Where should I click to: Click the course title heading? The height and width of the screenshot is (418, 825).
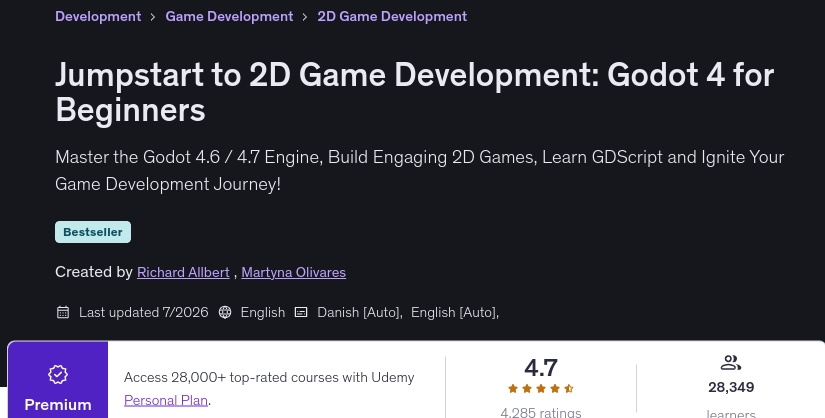[415, 92]
